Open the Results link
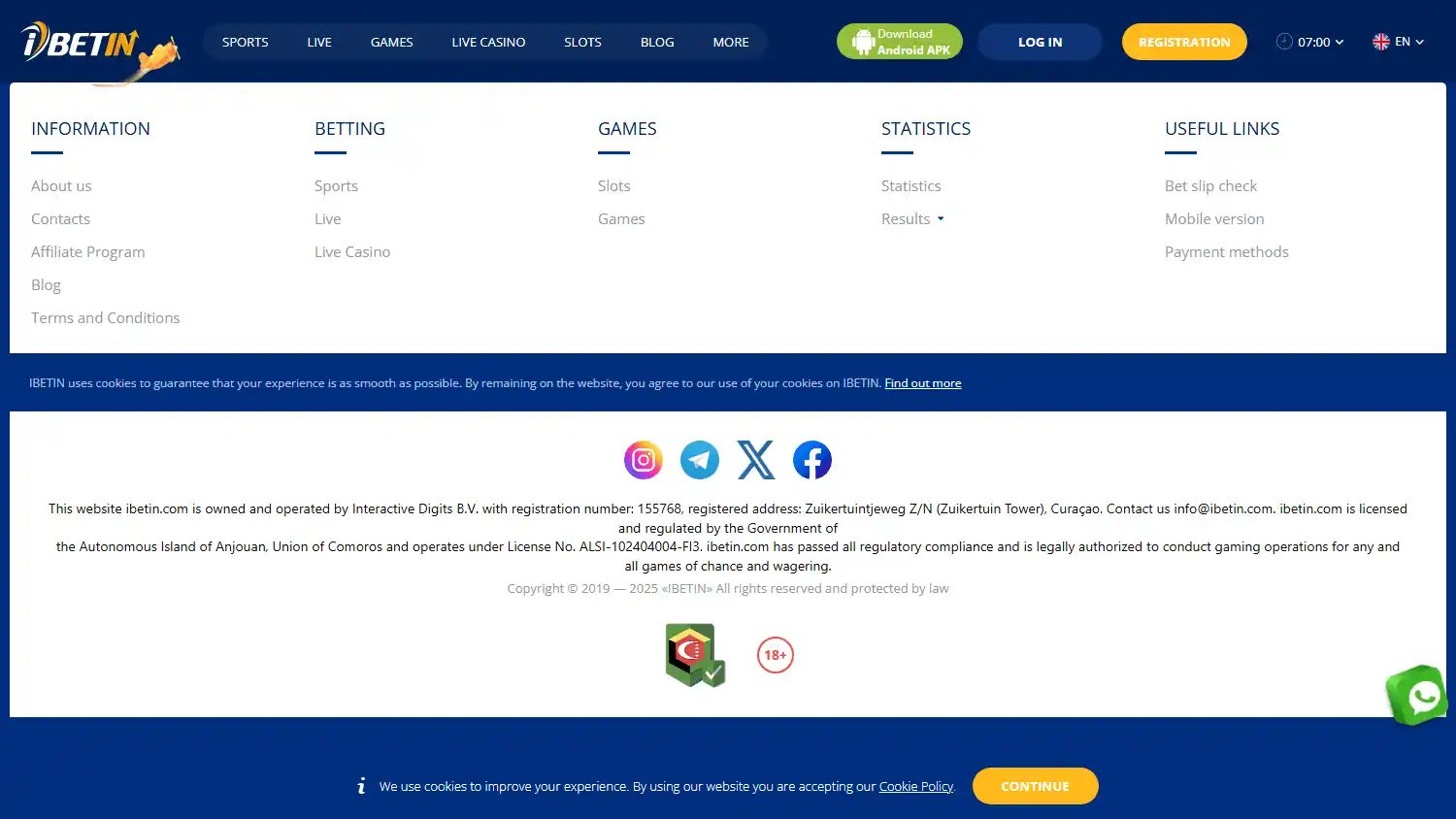Screen dimensions: 1456x819 tap(906, 219)
